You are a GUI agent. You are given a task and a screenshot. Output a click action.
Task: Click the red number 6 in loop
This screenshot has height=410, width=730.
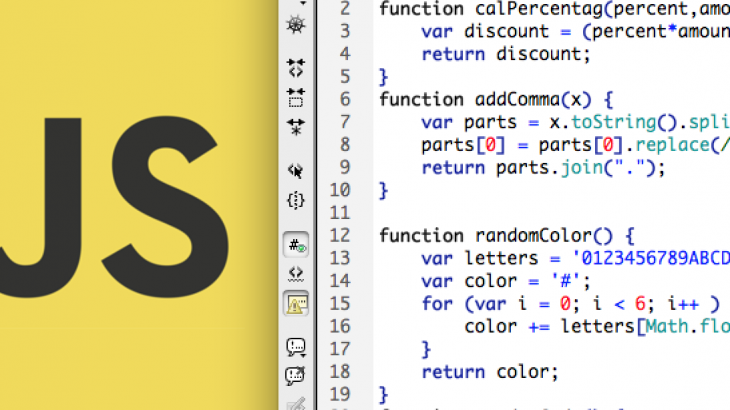[x=640, y=304]
